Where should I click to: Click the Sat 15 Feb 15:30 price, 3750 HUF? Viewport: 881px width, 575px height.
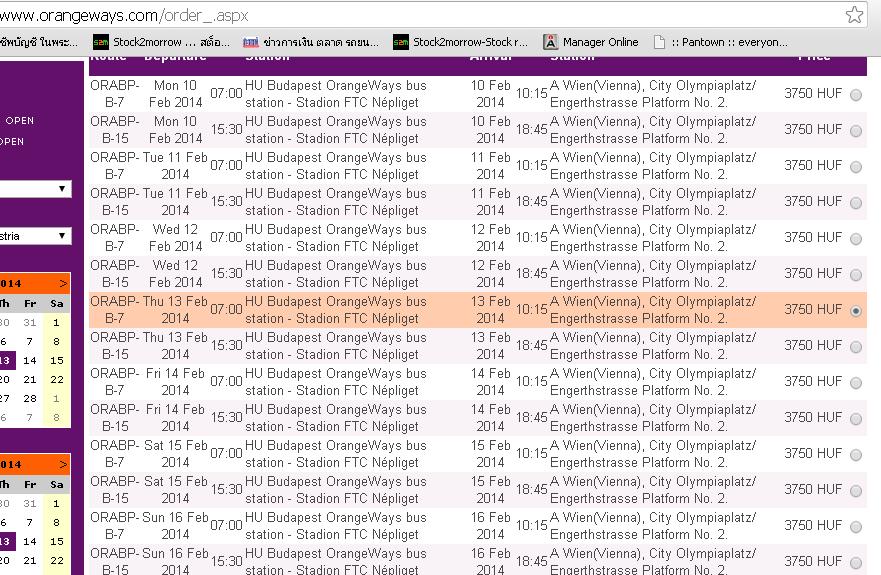(813, 489)
